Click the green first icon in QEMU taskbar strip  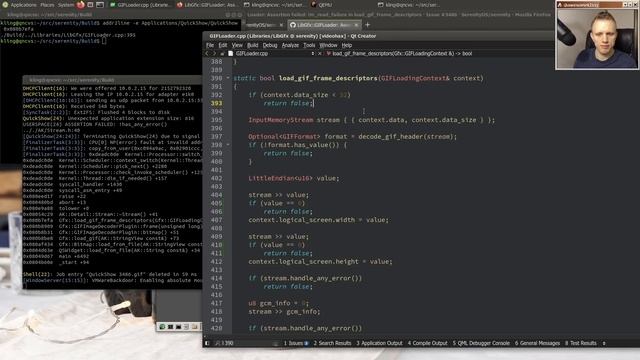point(162,327)
